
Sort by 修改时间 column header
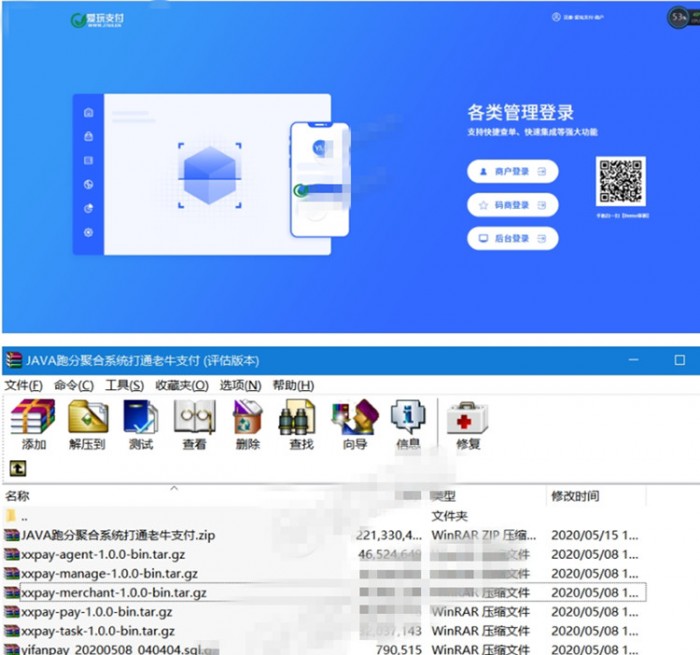(574, 496)
